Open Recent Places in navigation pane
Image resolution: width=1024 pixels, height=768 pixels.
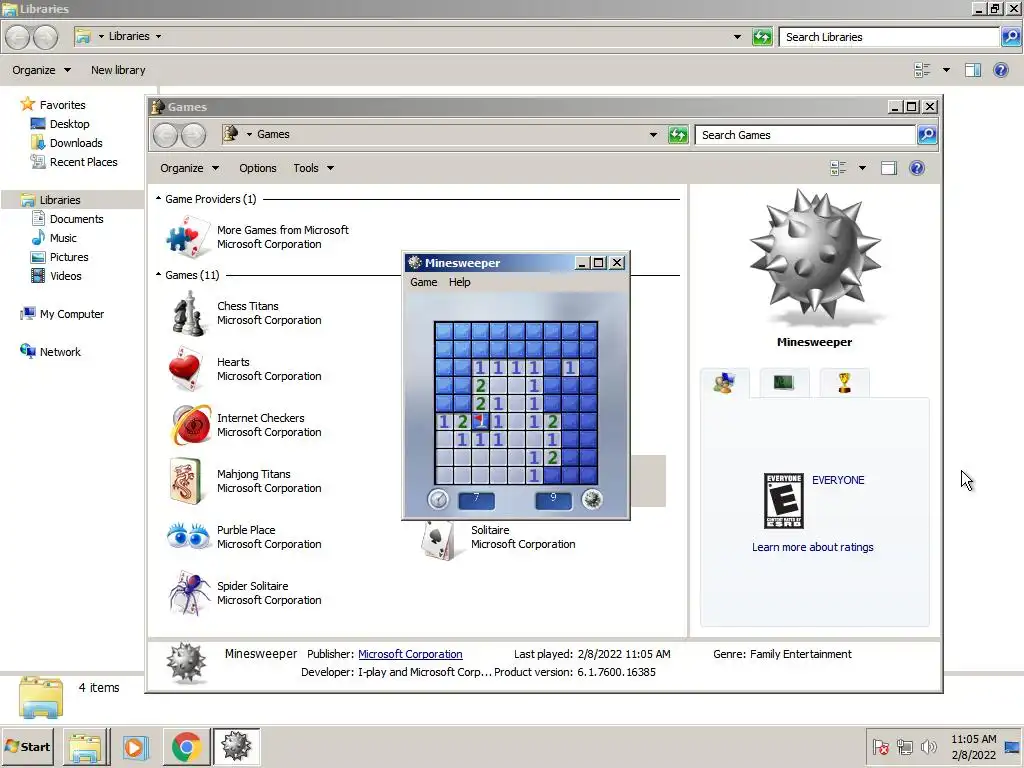click(74, 162)
